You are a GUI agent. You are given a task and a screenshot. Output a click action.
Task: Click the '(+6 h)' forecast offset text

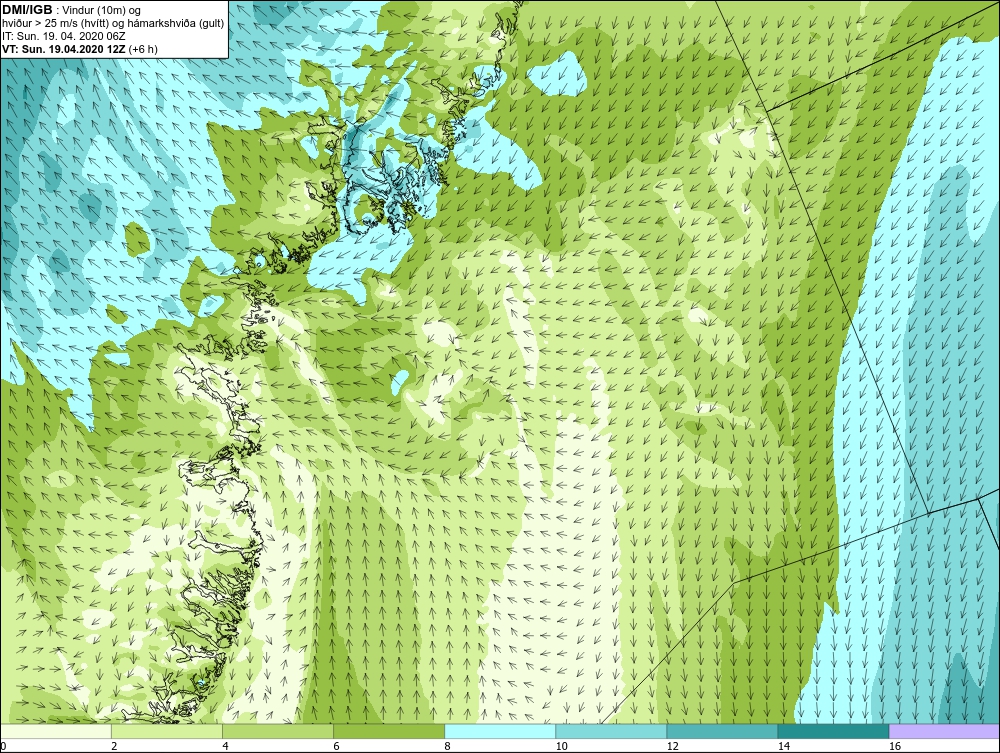(143, 49)
